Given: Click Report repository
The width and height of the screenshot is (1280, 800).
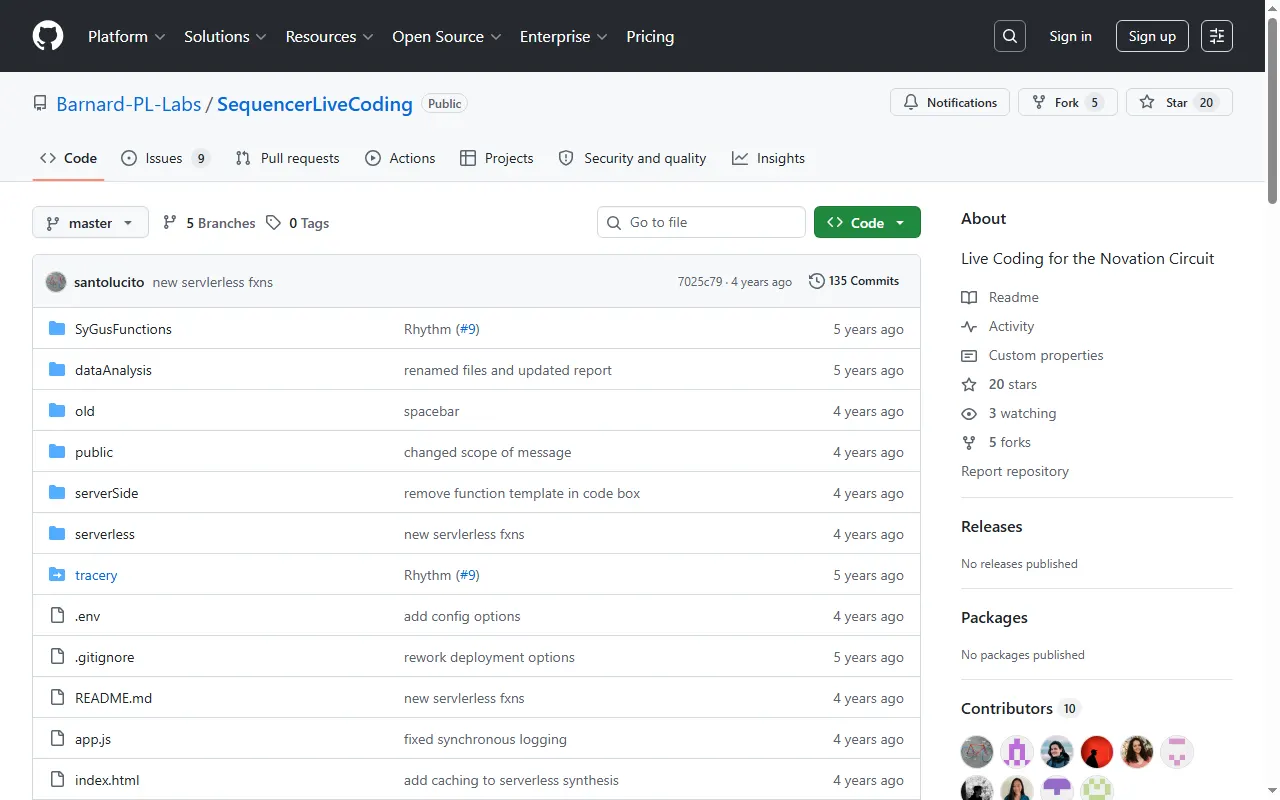Looking at the screenshot, I should click(x=1015, y=471).
